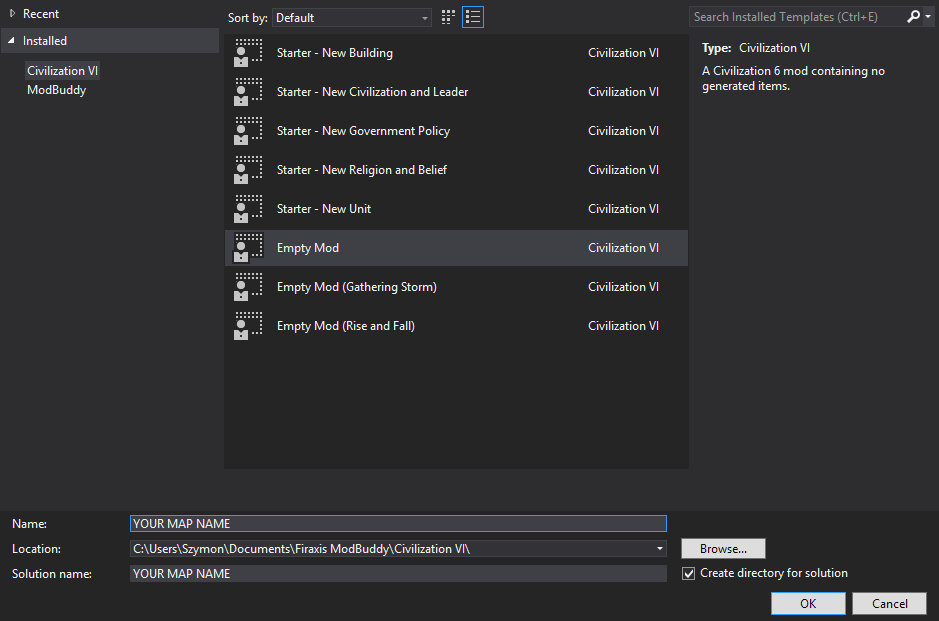939x621 pixels.
Task: Collapse the Installed tree node
Action: (11, 41)
